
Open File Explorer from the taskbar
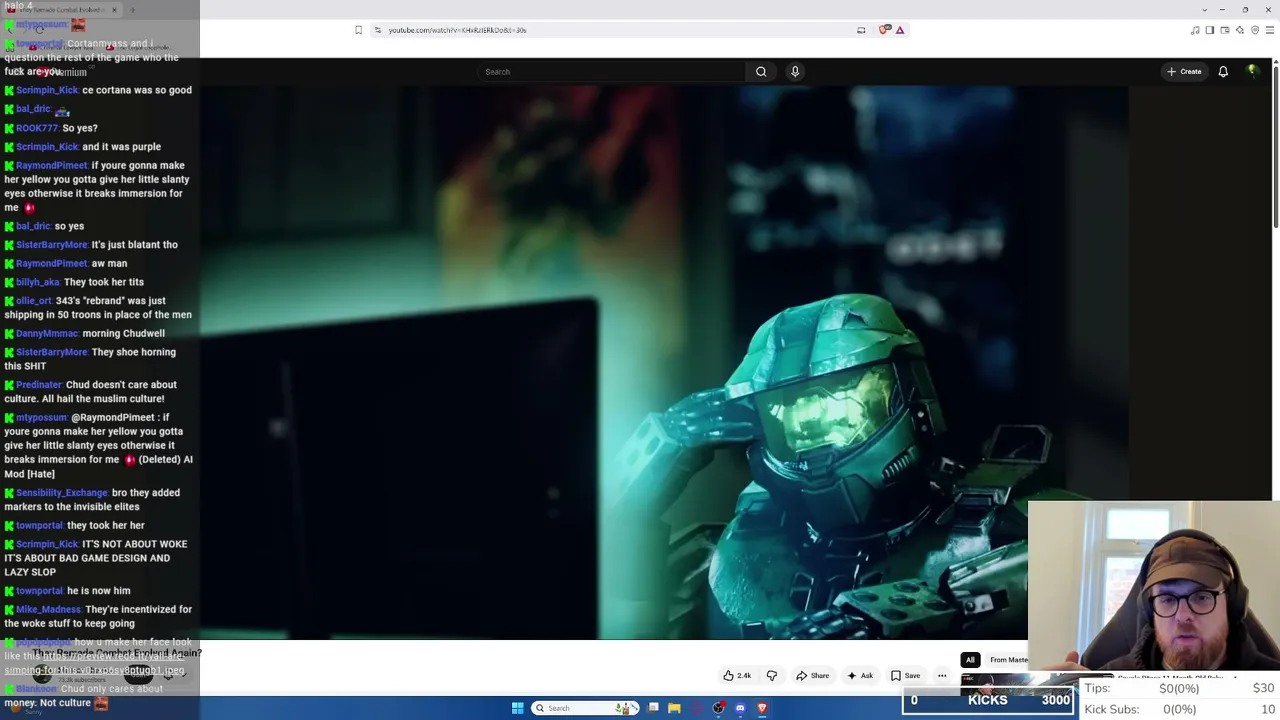point(674,708)
